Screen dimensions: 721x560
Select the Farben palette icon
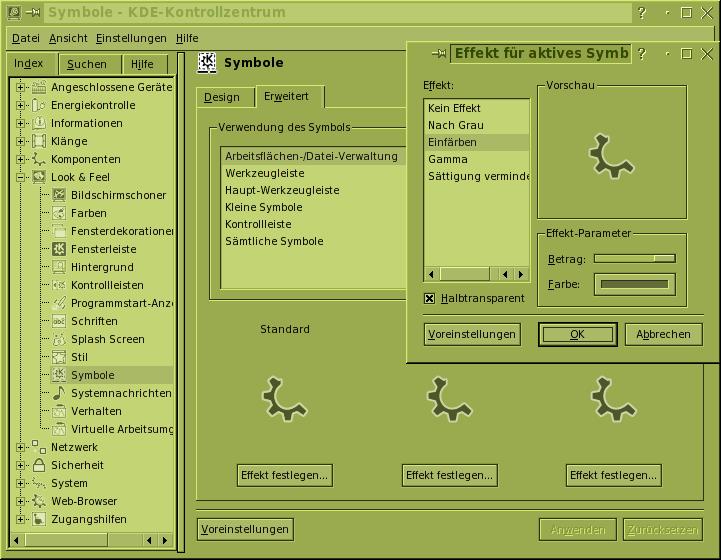pos(59,213)
